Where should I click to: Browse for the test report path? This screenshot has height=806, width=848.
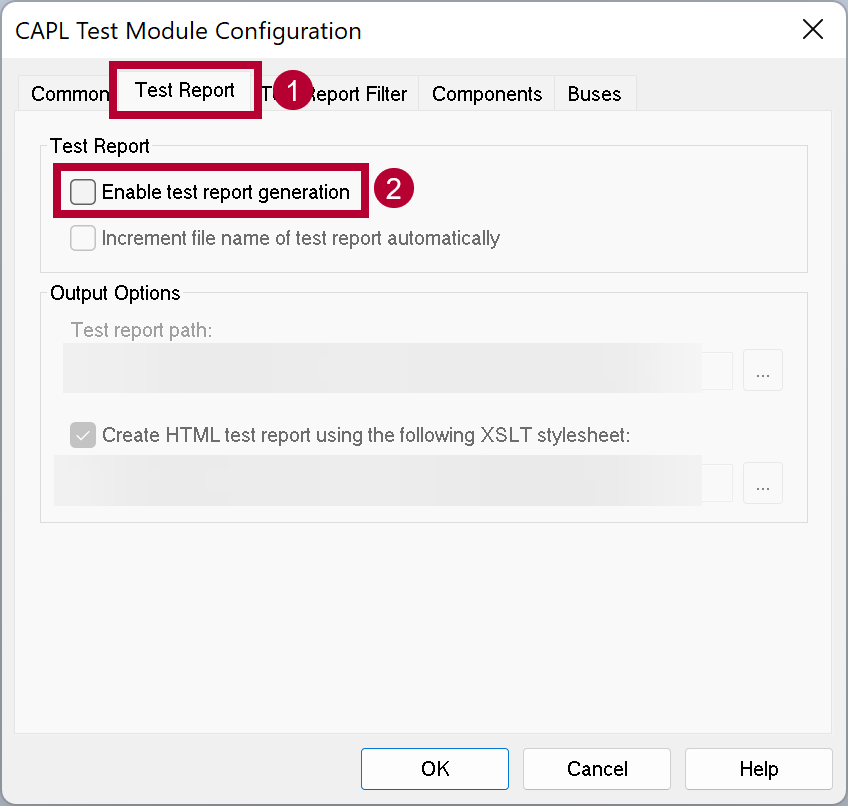coord(763,371)
